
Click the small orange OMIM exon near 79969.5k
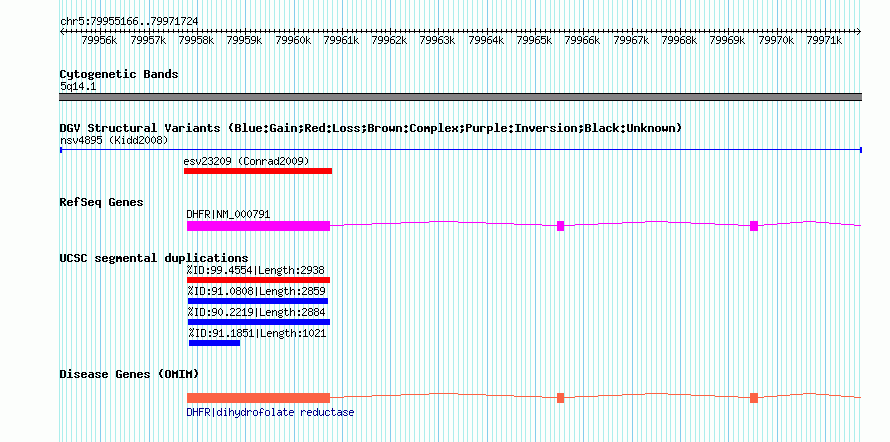pyautogui.click(x=754, y=398)
